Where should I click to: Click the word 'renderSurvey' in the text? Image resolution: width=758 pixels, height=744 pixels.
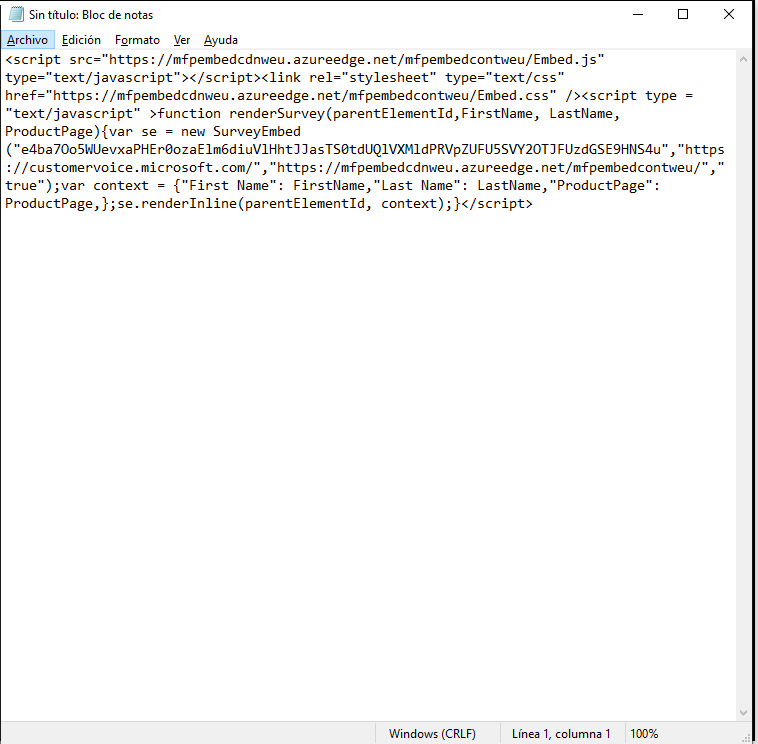tap(277, 114)
